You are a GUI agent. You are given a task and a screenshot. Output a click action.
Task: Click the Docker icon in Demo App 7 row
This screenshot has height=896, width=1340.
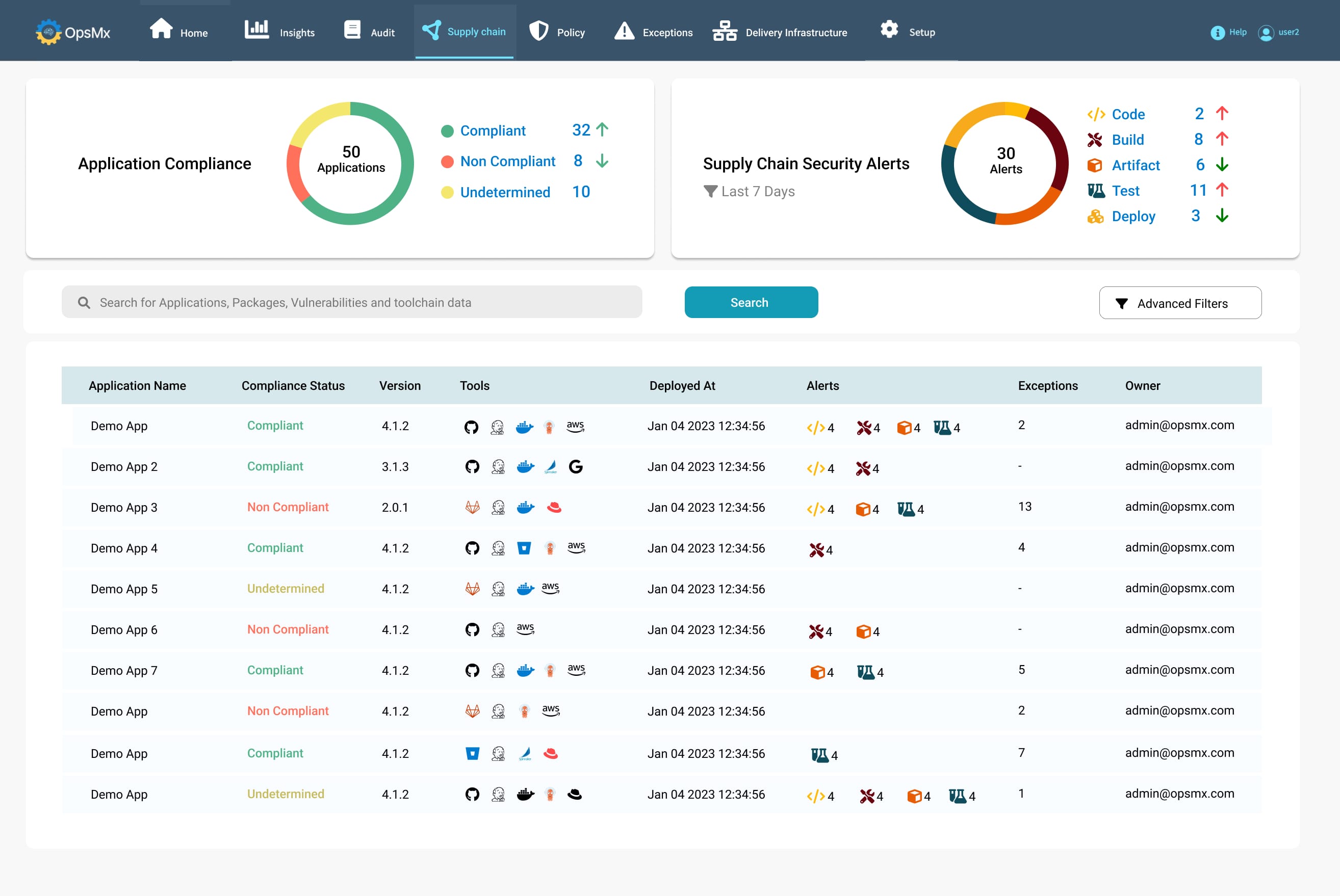coord(525,671)
